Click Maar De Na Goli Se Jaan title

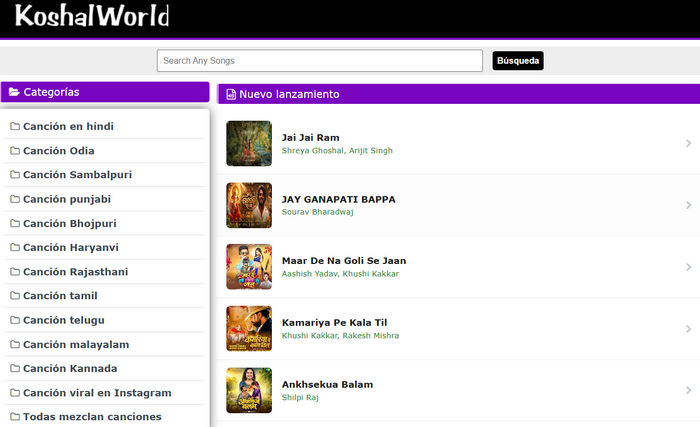344,261
